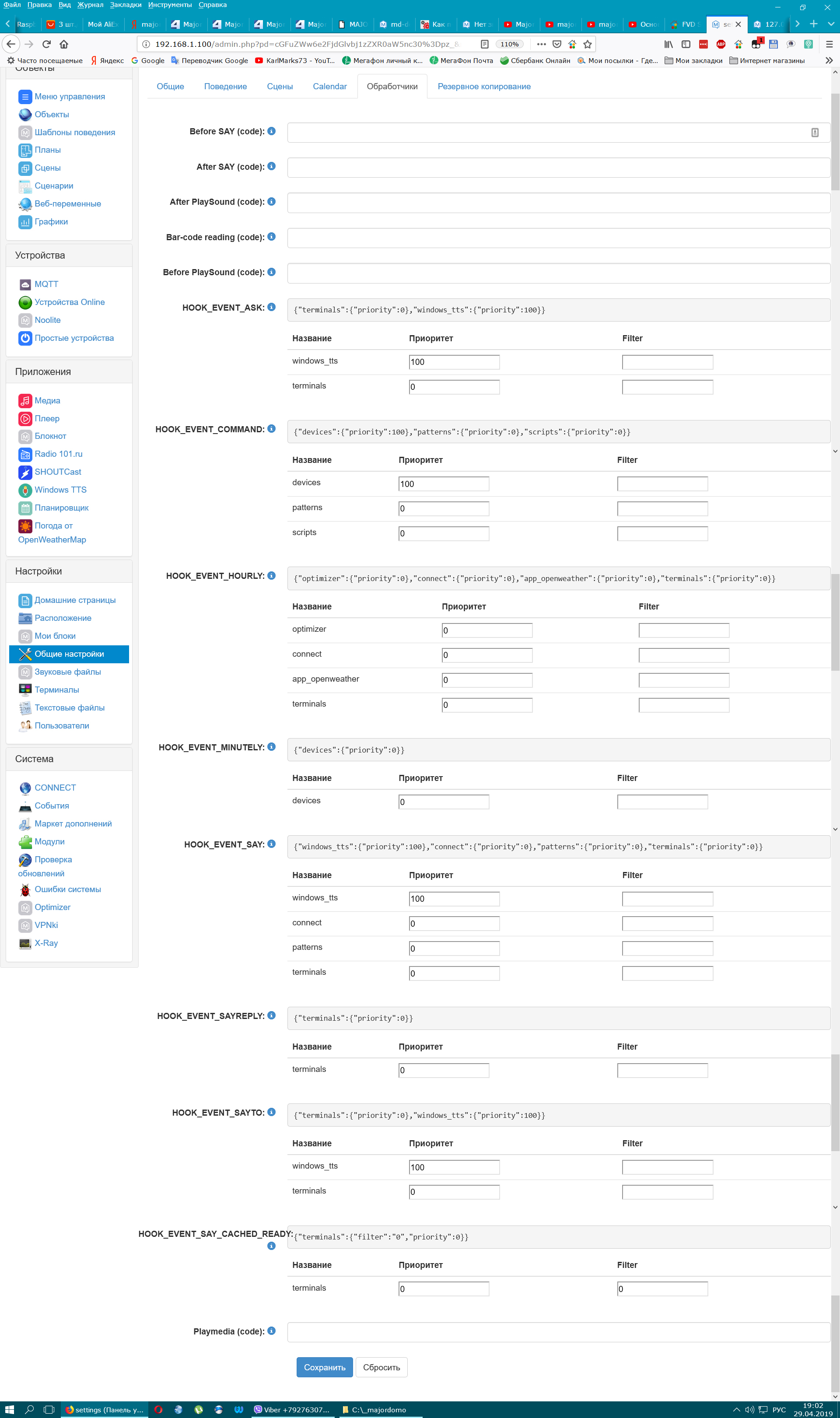Open Windows Start menu
840x1418 pixels.
click(9, 1410)
